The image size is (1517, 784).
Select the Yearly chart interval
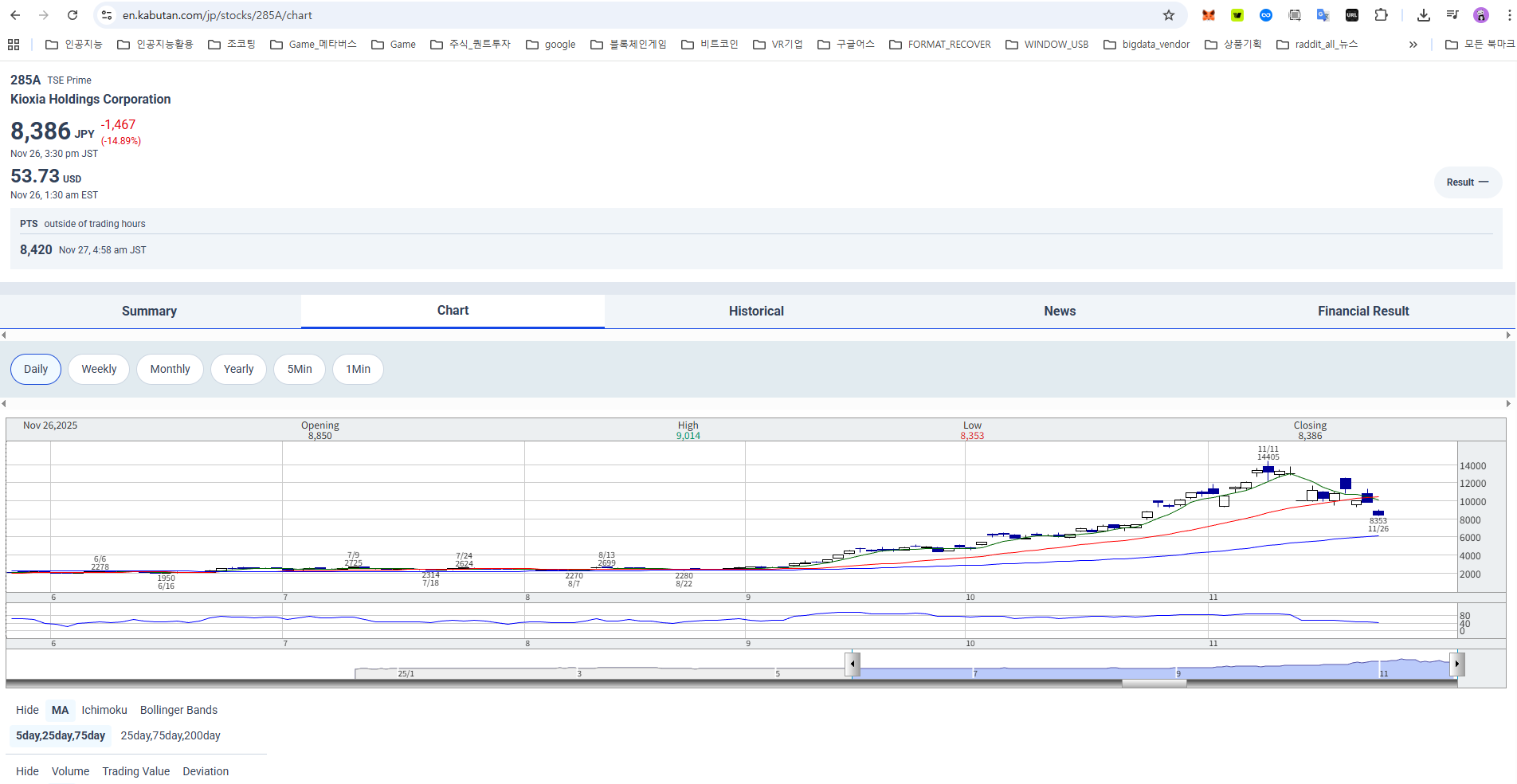[x=238, y=369]
